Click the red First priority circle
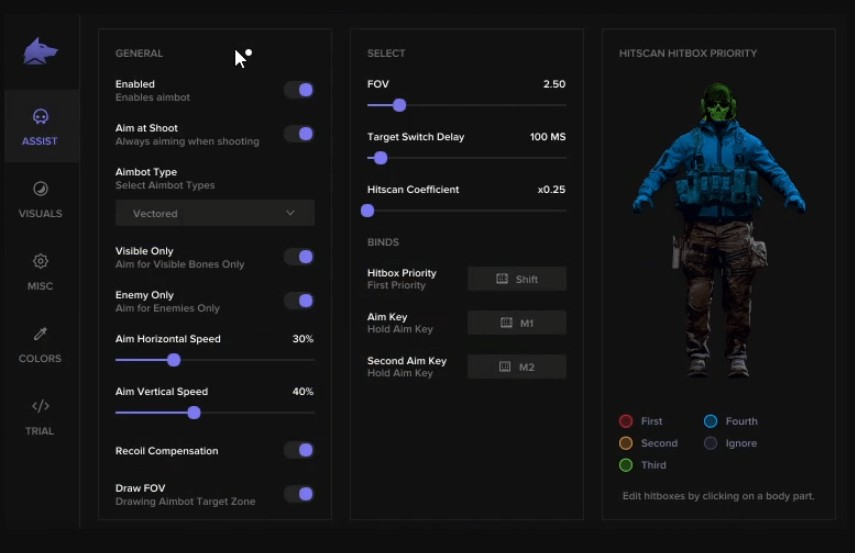 click(626, 421)
